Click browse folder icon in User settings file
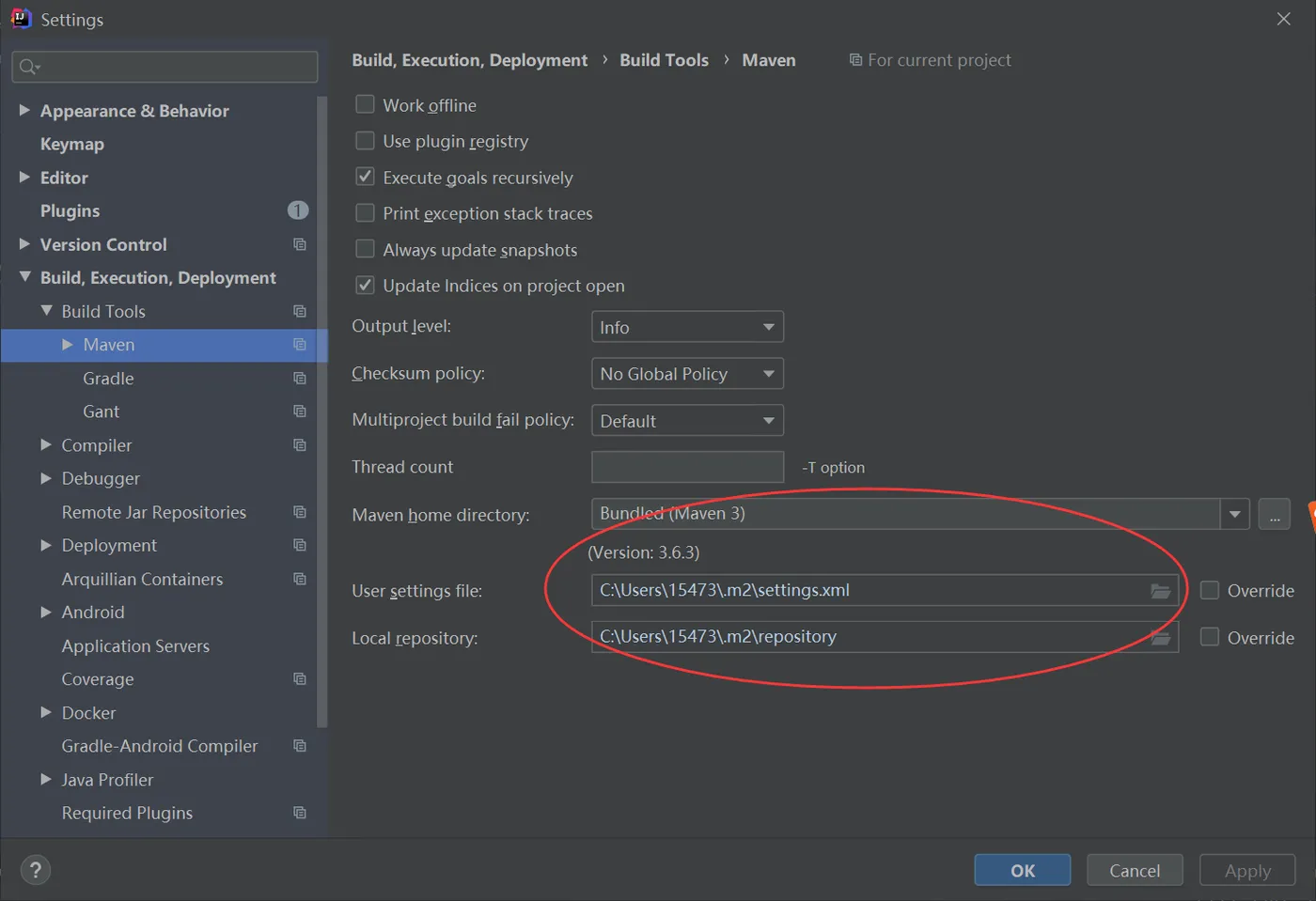This screenshot has width=1316, height=901. click(x=1161, y=591)
